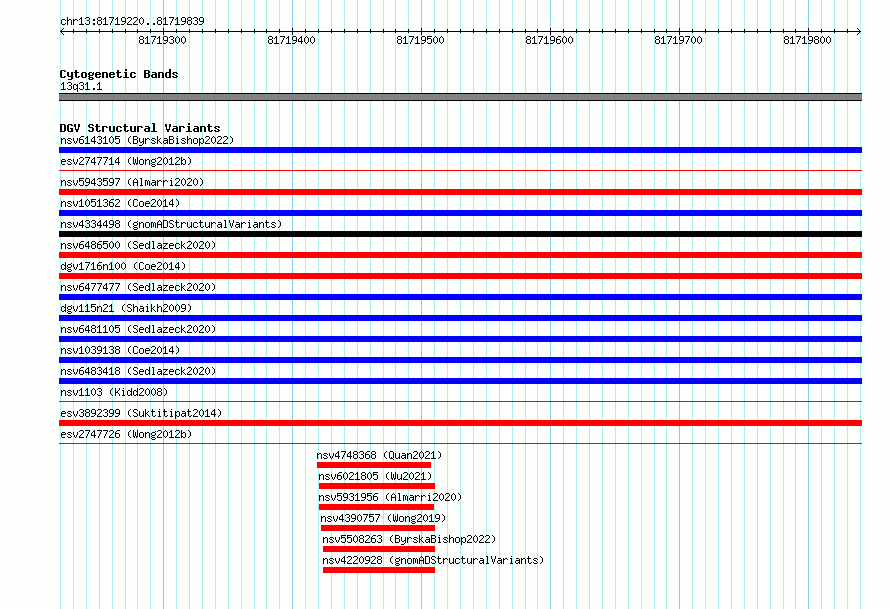890x609 pixels.
Task: Click the blue bar for nsv6477477
Action: point(460,297)
